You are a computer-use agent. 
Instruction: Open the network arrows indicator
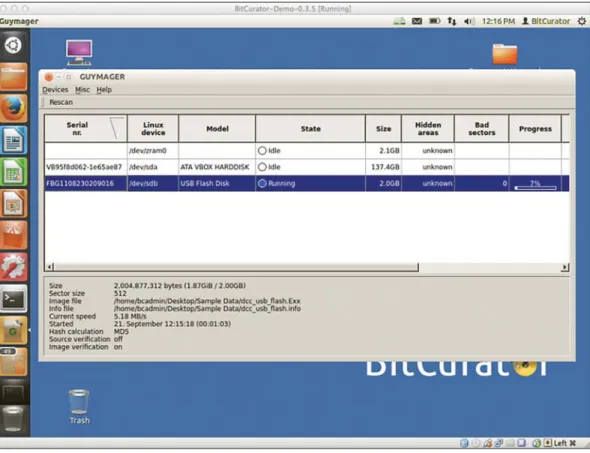[452, 21]
